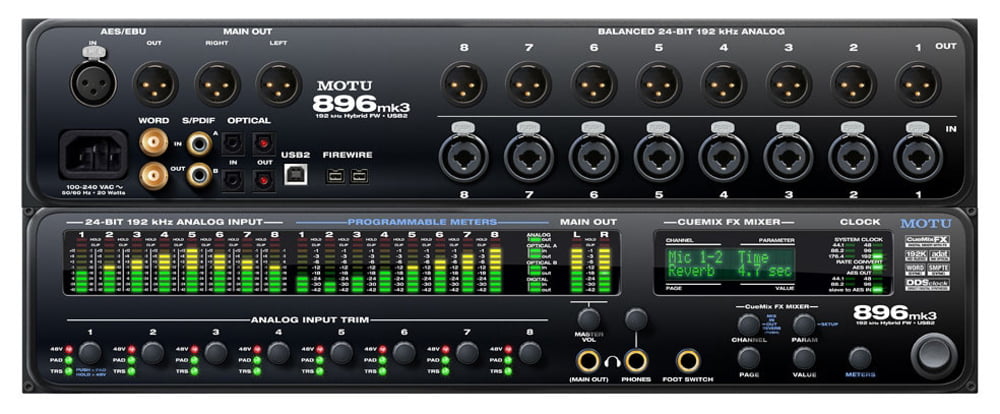Click the blue MOTU logo on front panel
Viewport: 1000px width, 414px height.
[x=925, y=223]
